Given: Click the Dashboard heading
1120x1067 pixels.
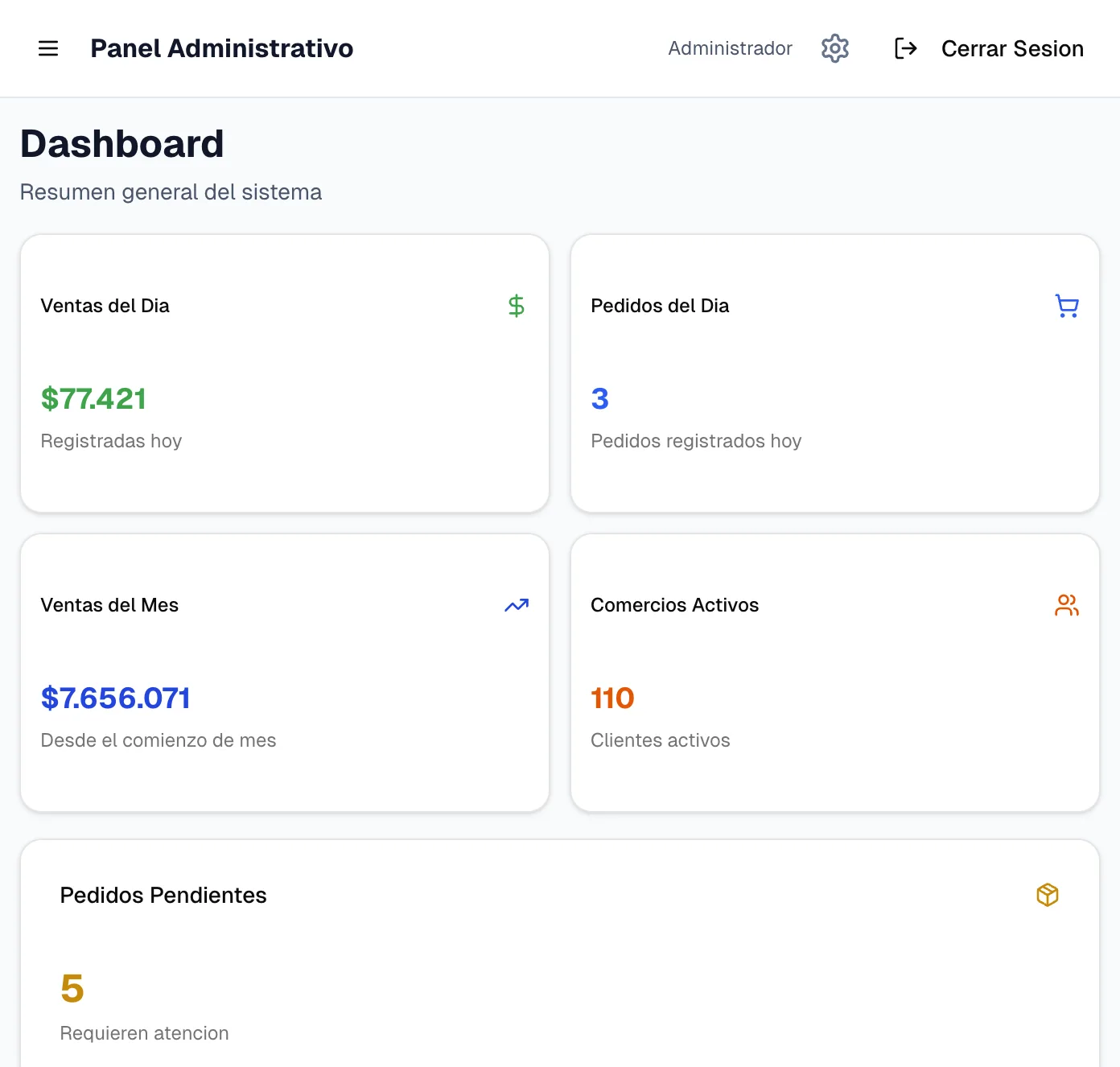Looking at the screenshot, I should (x=122, y=143).
